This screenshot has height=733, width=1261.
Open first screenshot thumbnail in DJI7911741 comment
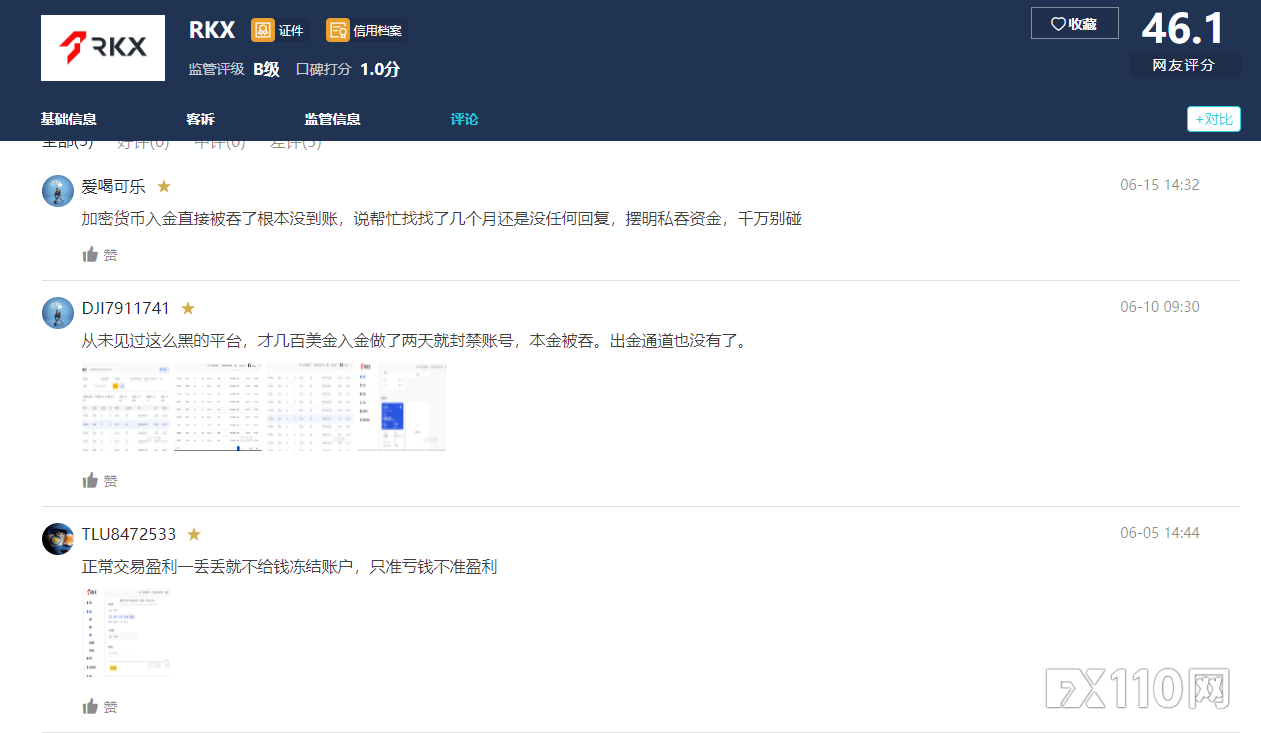(126, 408)
